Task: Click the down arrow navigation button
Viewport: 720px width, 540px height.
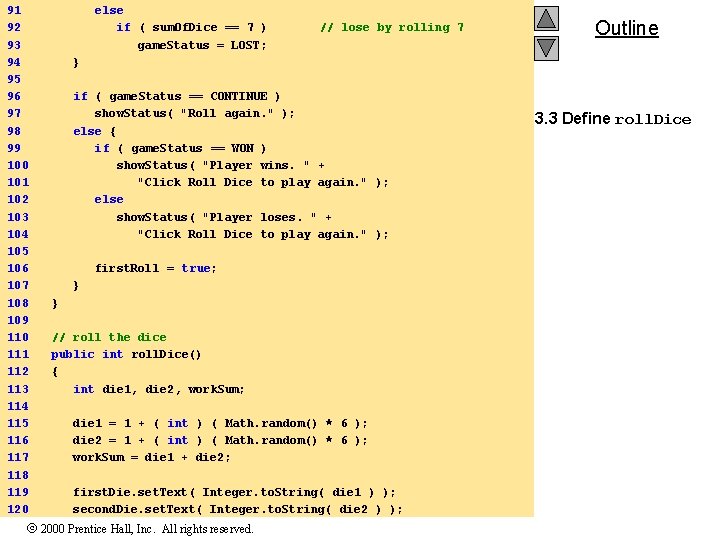Action: 546,48
